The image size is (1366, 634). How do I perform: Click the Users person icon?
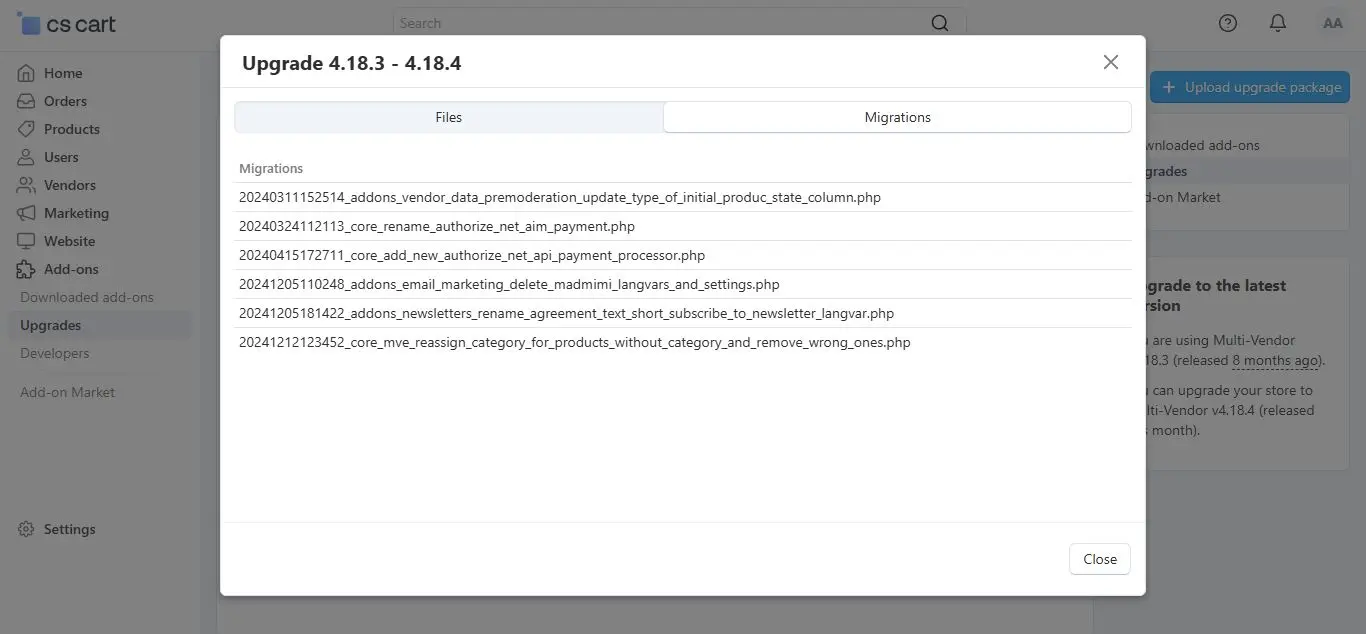[26, 157]
